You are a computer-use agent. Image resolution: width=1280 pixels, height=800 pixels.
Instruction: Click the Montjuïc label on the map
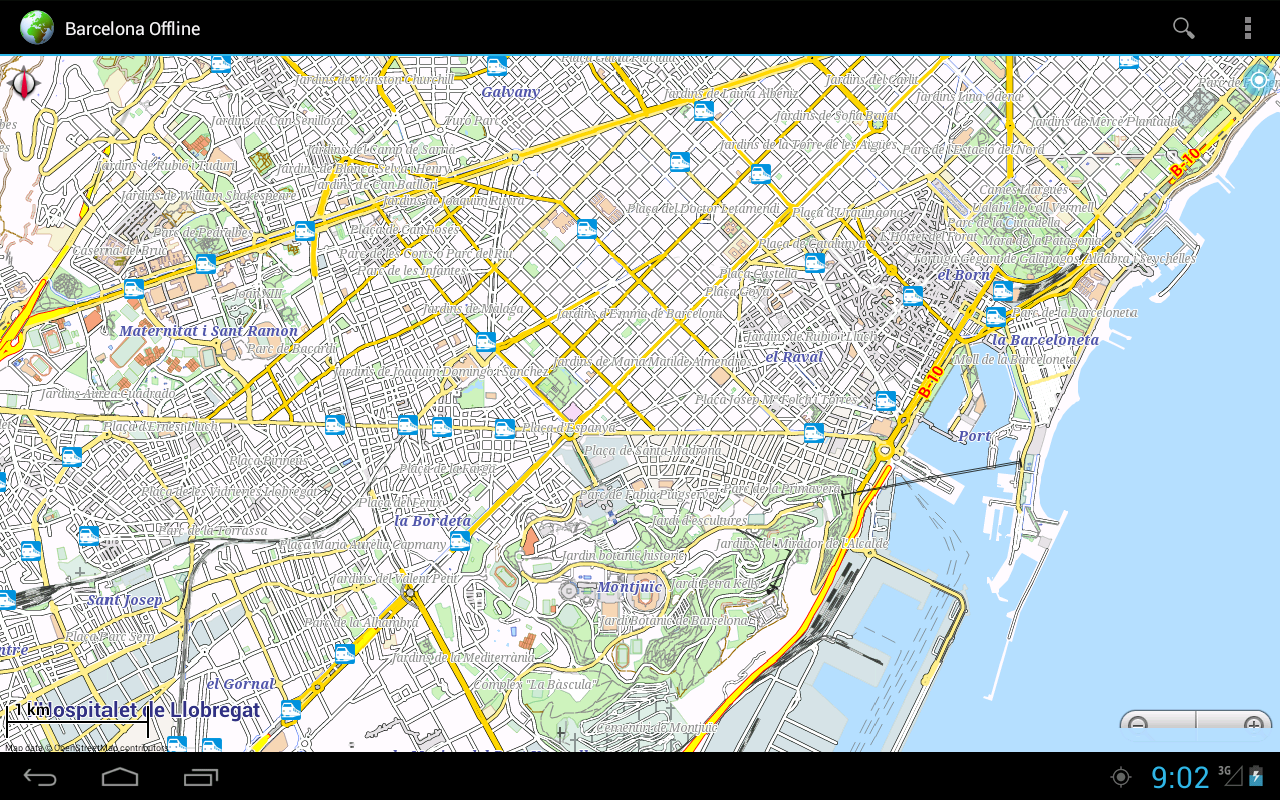(x=629, y=587)
